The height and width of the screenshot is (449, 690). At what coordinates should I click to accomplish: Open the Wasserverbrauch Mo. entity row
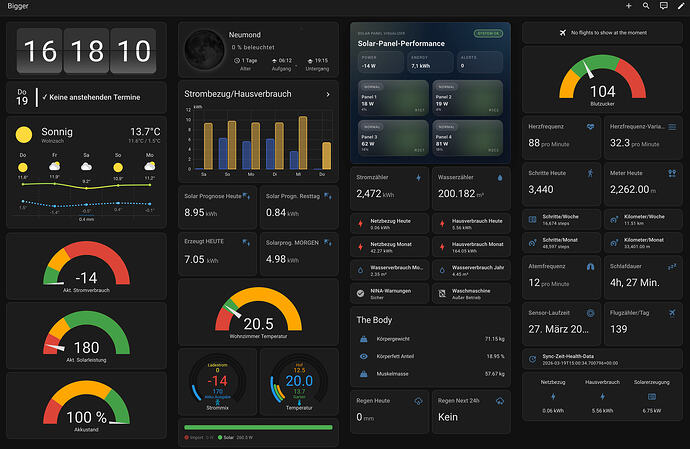tap(389, 270)
